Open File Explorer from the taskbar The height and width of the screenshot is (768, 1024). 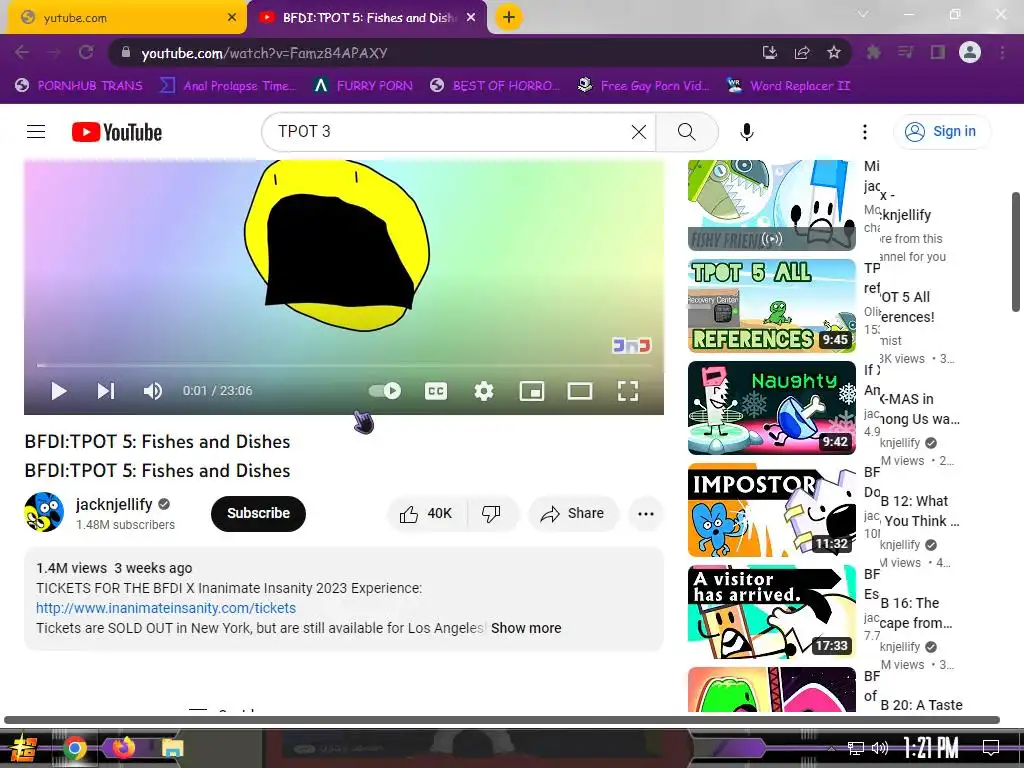point(172,748)
